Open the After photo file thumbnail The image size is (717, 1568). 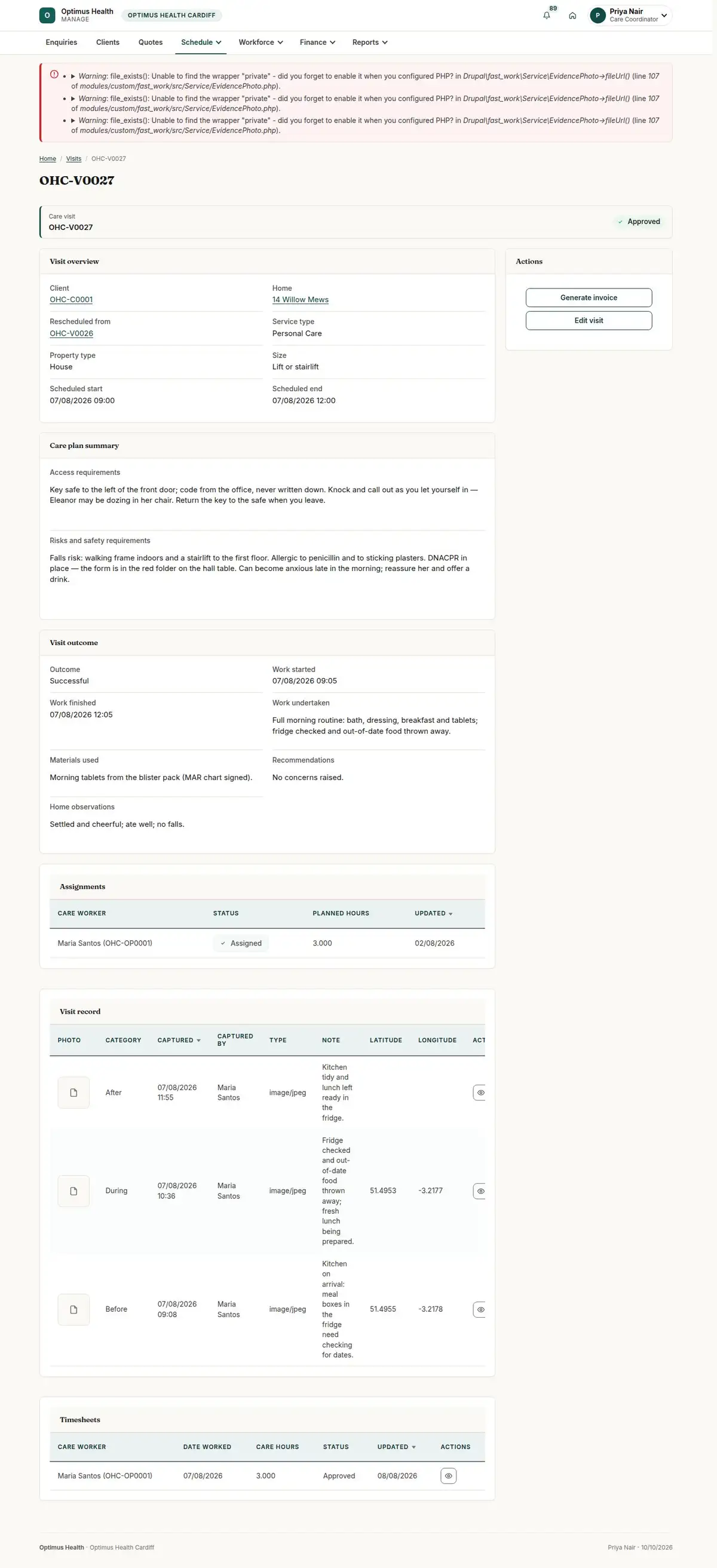point(73,1093)
